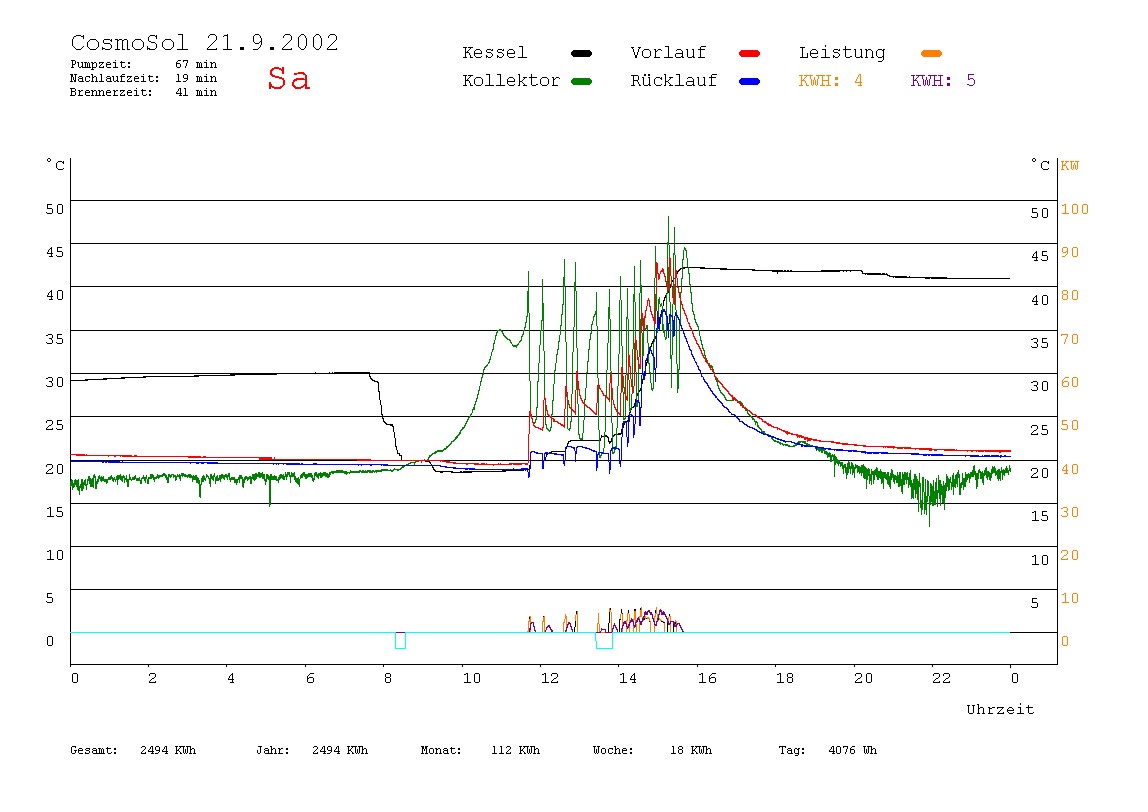Click the cyan burner pulse near hour 8
The image size is (1148, 812).
(x=400, y=641)
